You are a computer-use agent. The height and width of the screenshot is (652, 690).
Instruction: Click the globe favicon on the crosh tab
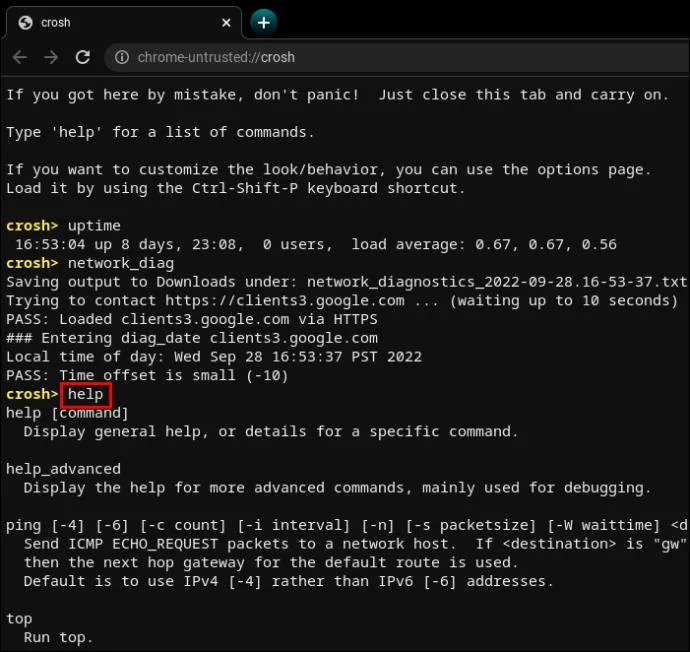[x=26, y=22]
